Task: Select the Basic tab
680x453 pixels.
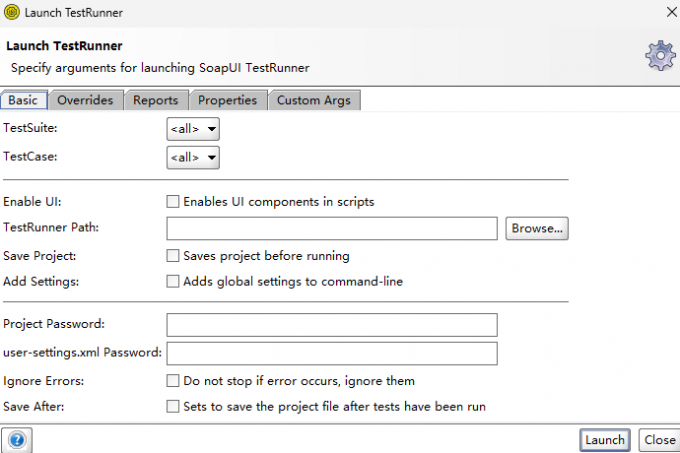Action: tap(23, 100)
